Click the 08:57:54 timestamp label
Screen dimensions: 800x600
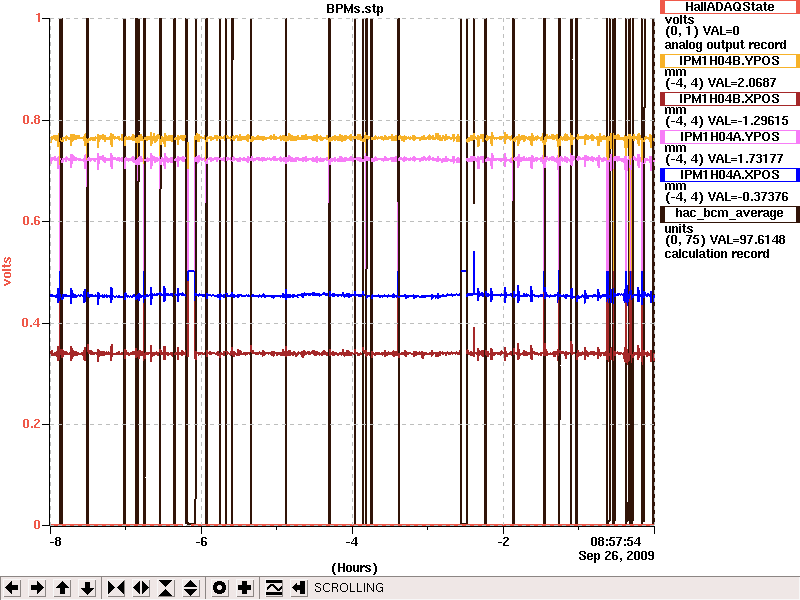pyautogui.click(x=616, y=541)
